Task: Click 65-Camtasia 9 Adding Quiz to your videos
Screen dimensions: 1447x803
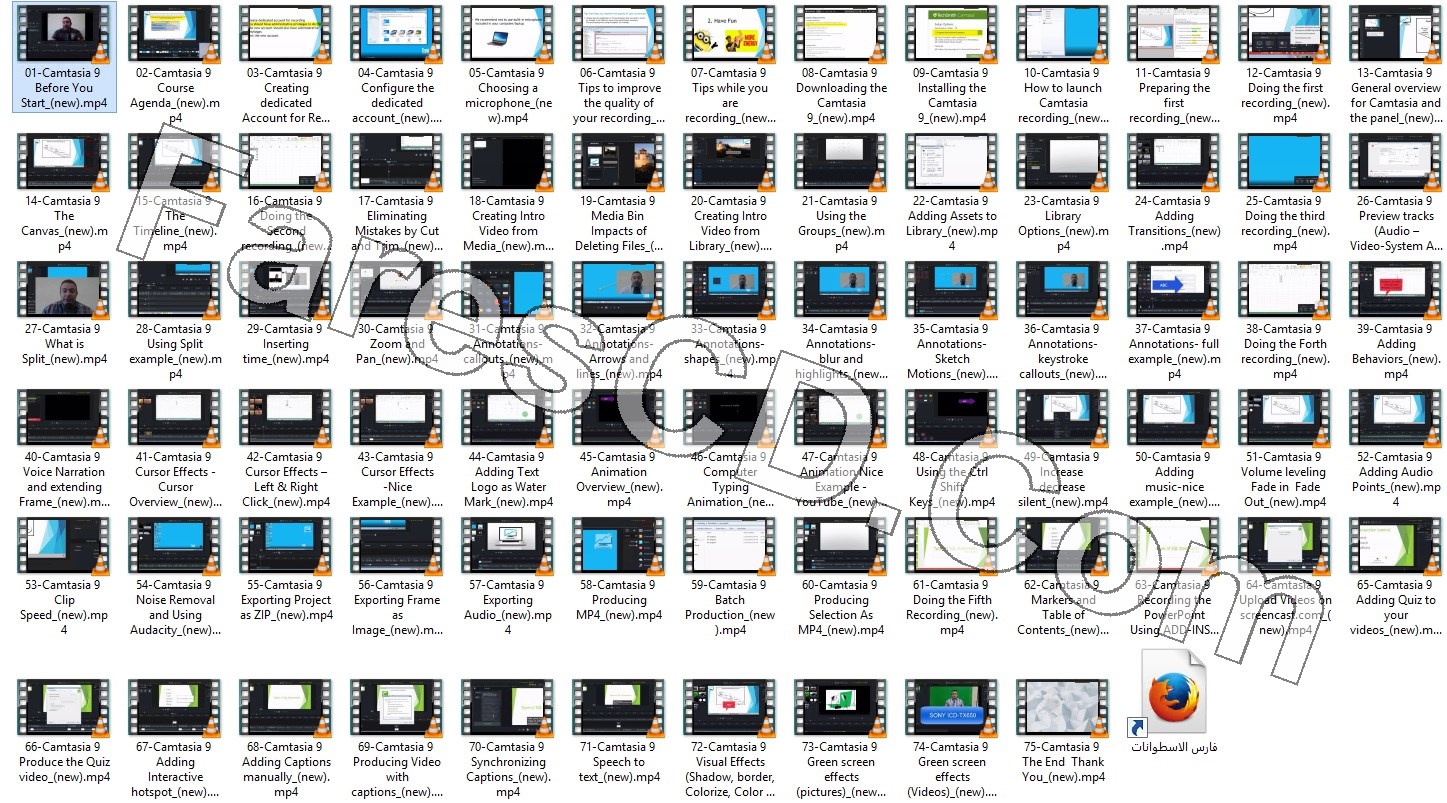Action: pos(1396,576)
